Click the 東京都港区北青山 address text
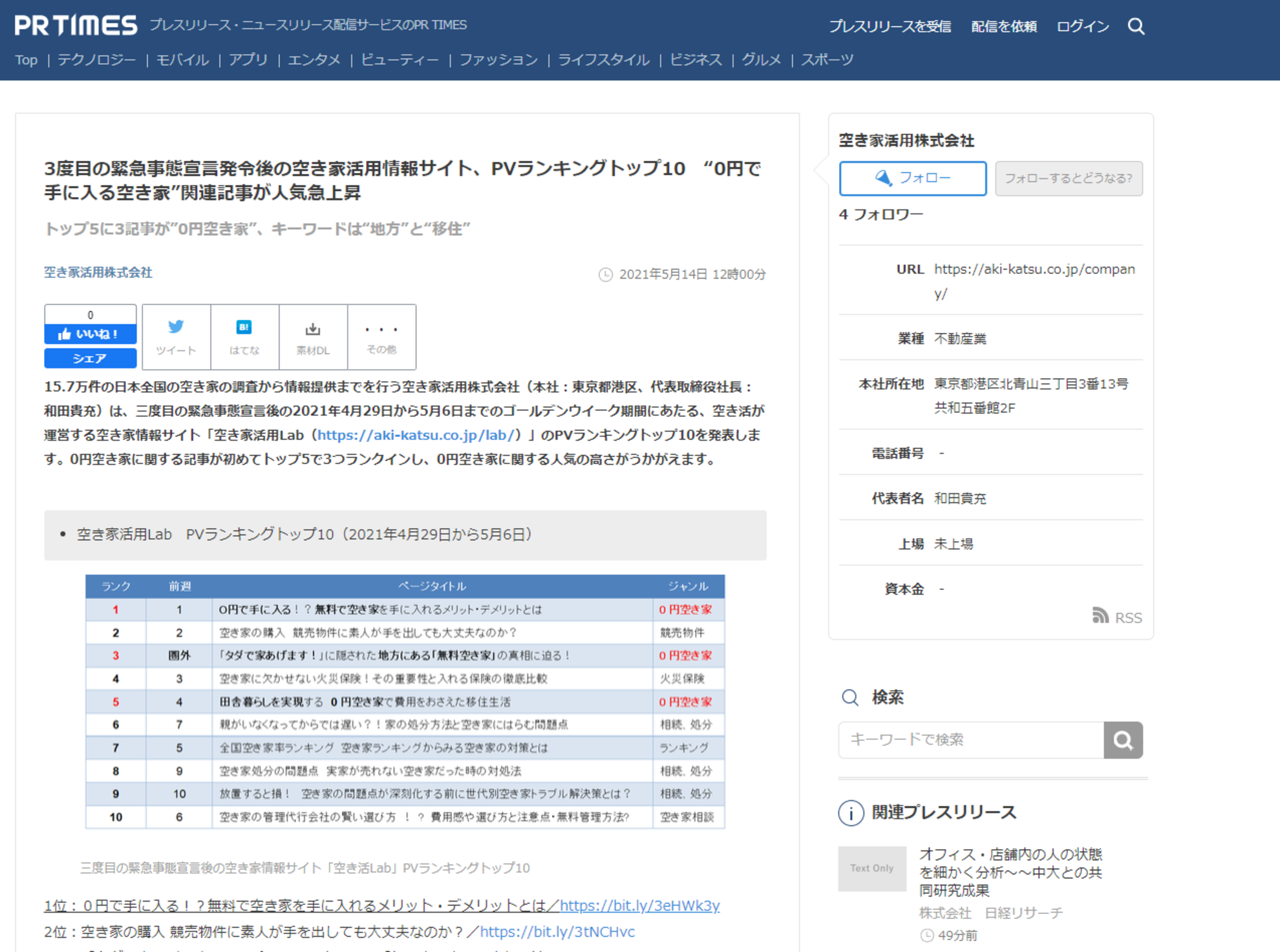The height and width of the screenshot is (952, 1280). point(1031,396)
